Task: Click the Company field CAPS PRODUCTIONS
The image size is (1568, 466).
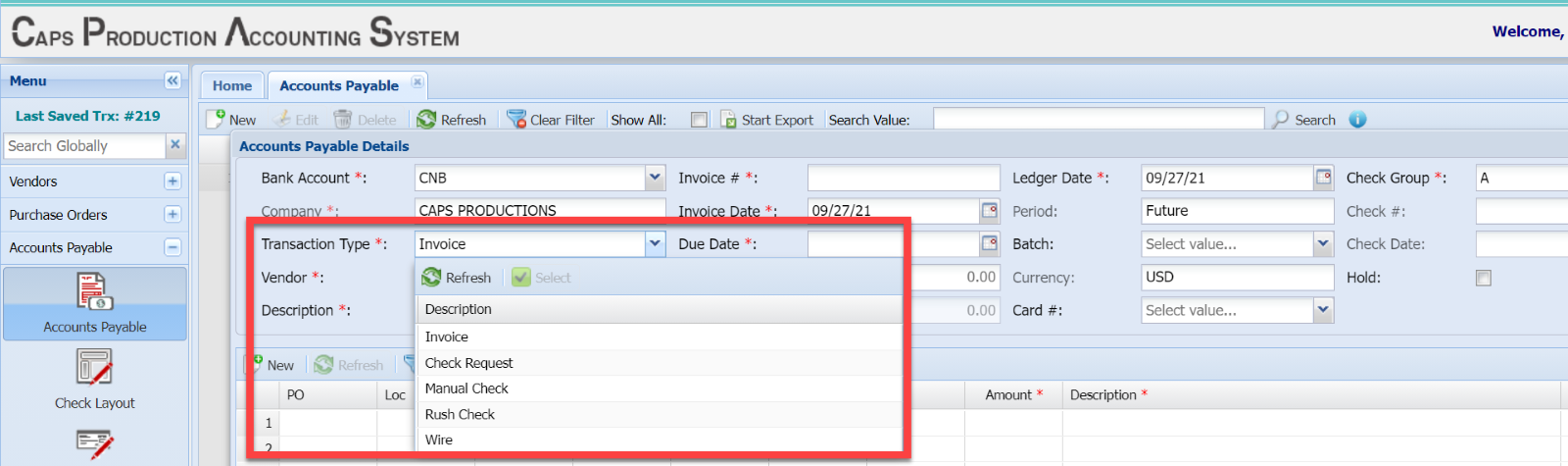Action: [x=539, y=210]
